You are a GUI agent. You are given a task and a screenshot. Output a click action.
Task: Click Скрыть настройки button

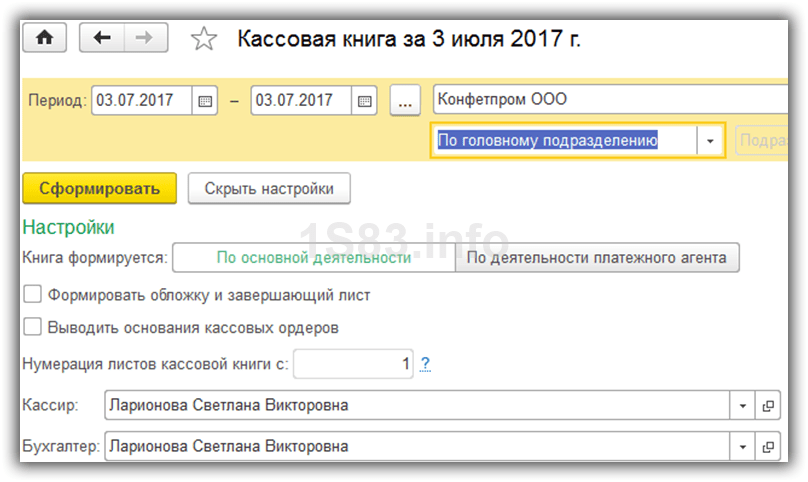pyautogui.click(x=269, y=189)
